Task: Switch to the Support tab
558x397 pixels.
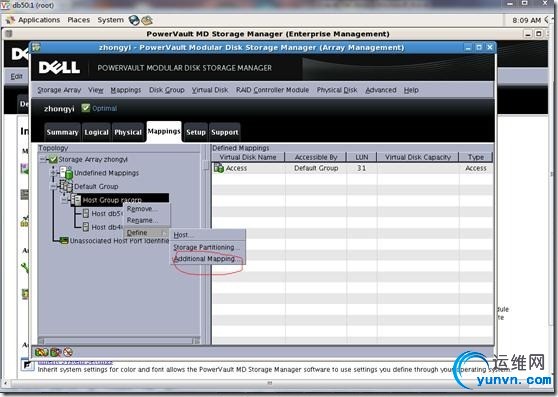Action: 225,132
